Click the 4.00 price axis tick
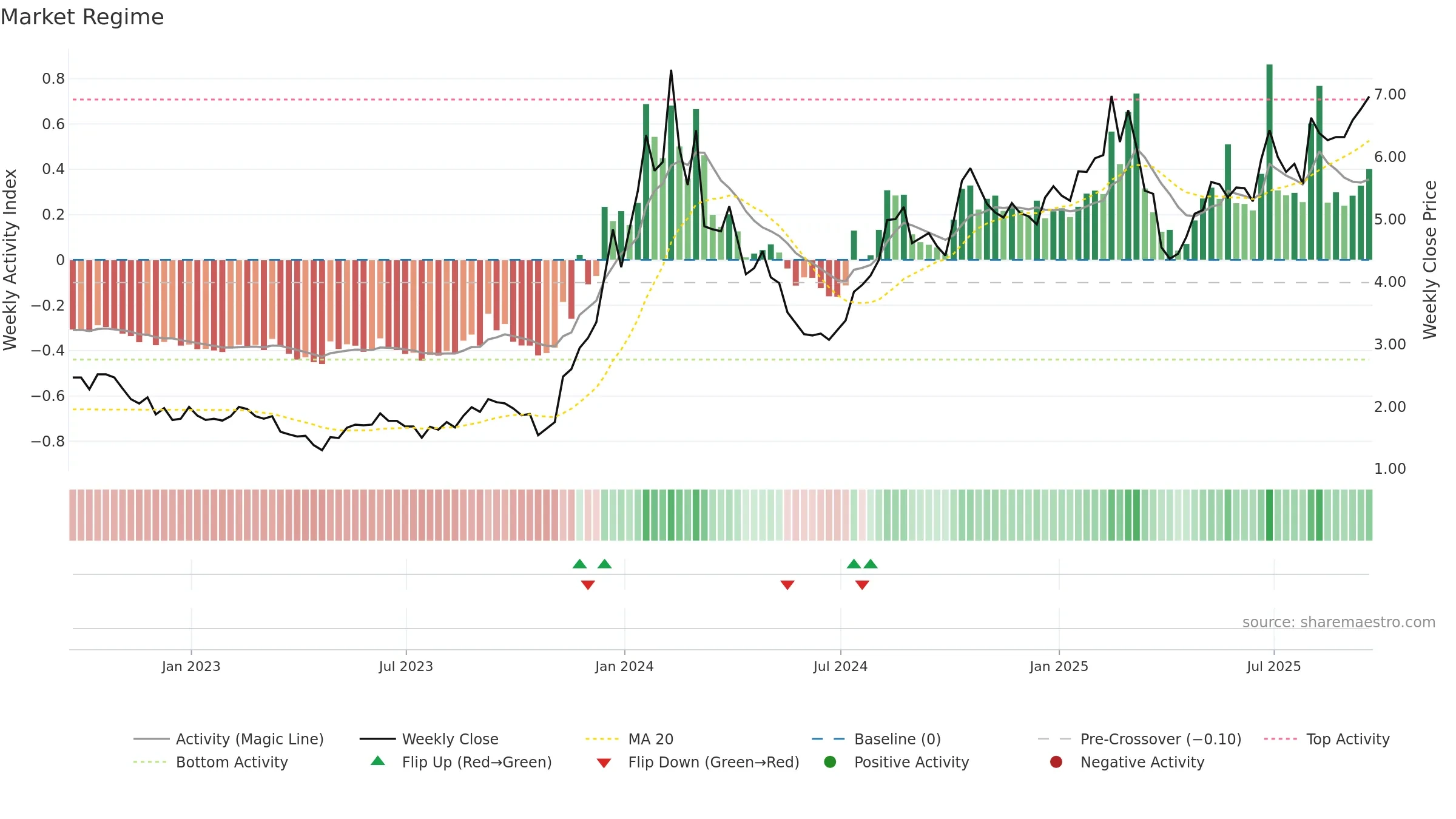Image resolution: width=1456 pixels, height=819 pixels. [1390, 282]
